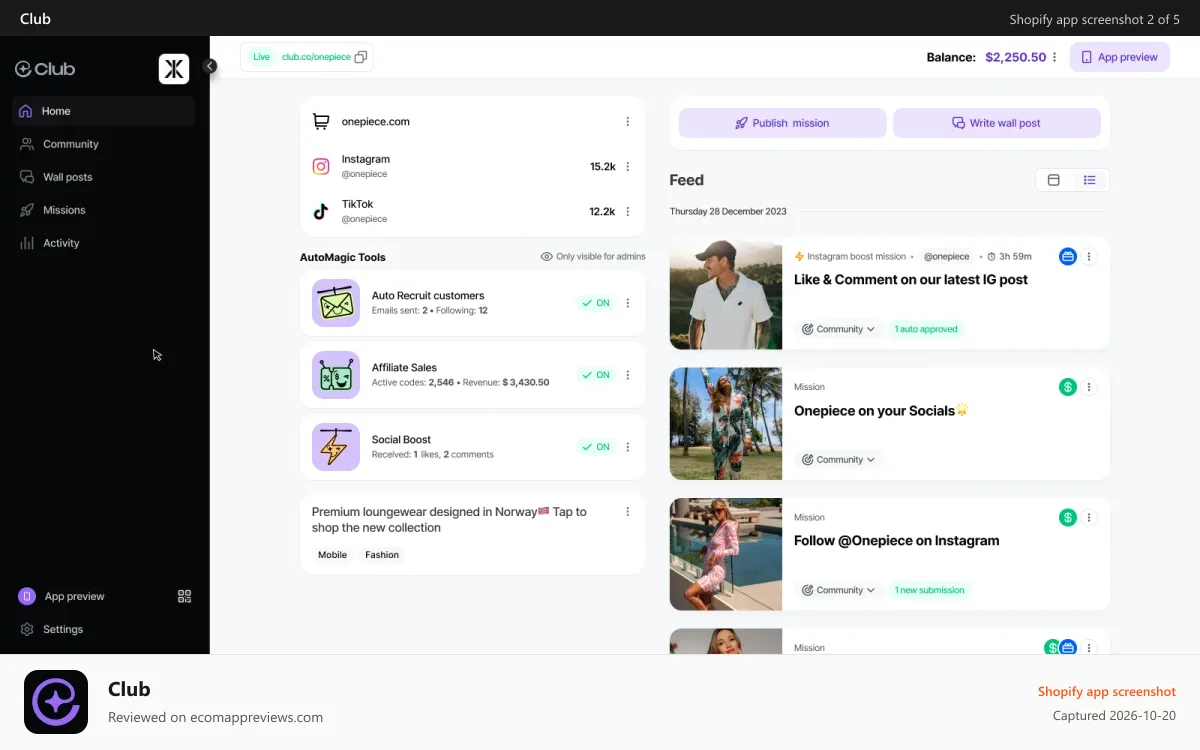Open the club.co/onepiece link
1200x750 pixels.
[x=316, y=57]
